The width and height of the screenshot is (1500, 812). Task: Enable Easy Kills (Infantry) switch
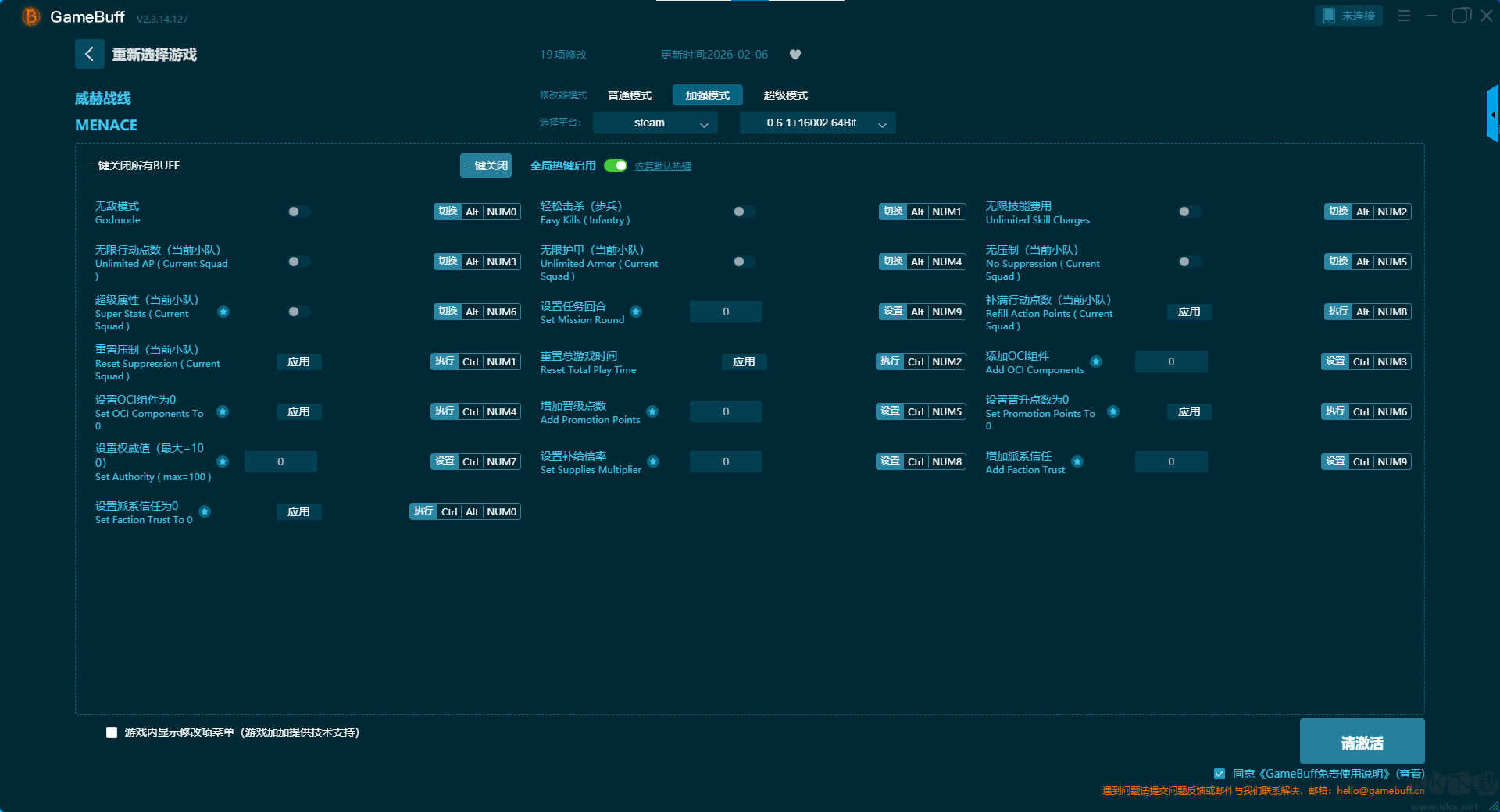[x=744, y=212]
